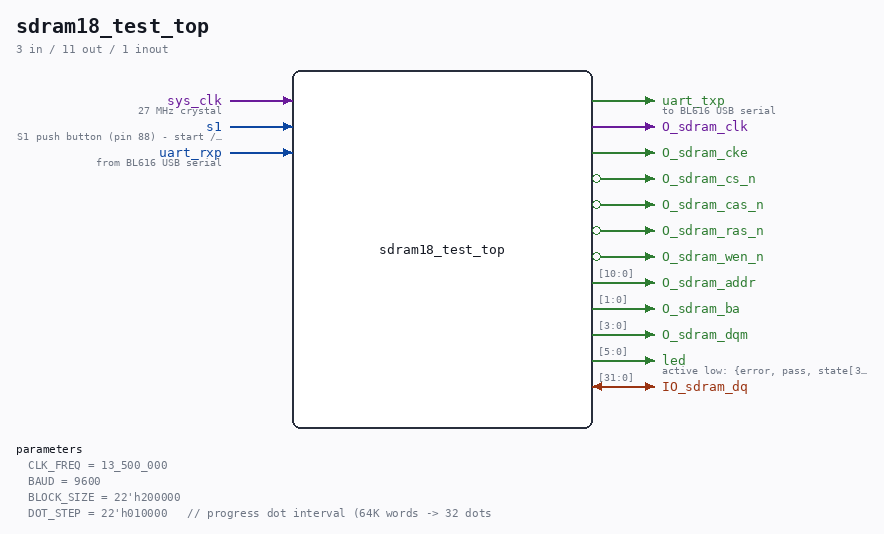
Task: Click the inversion bubble on O_sdram_ras_n
Action: coord(596,231)
